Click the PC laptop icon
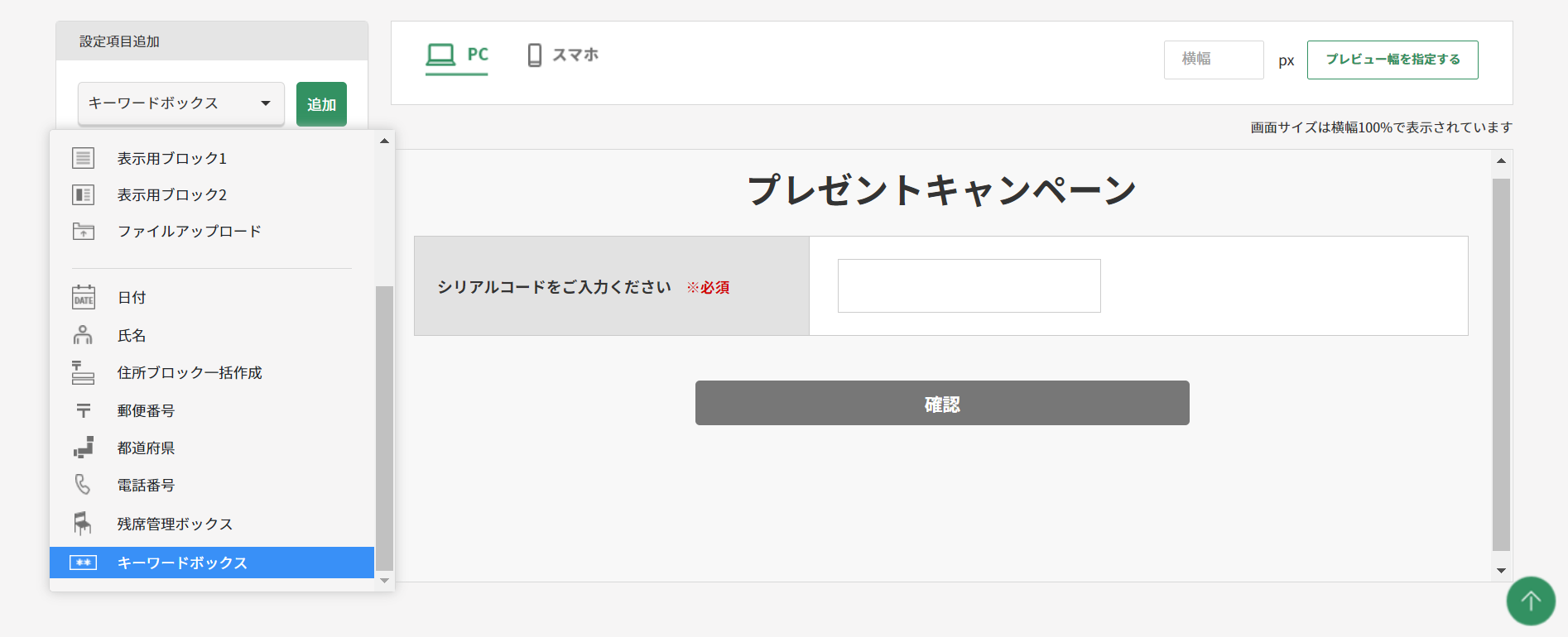 440,55
